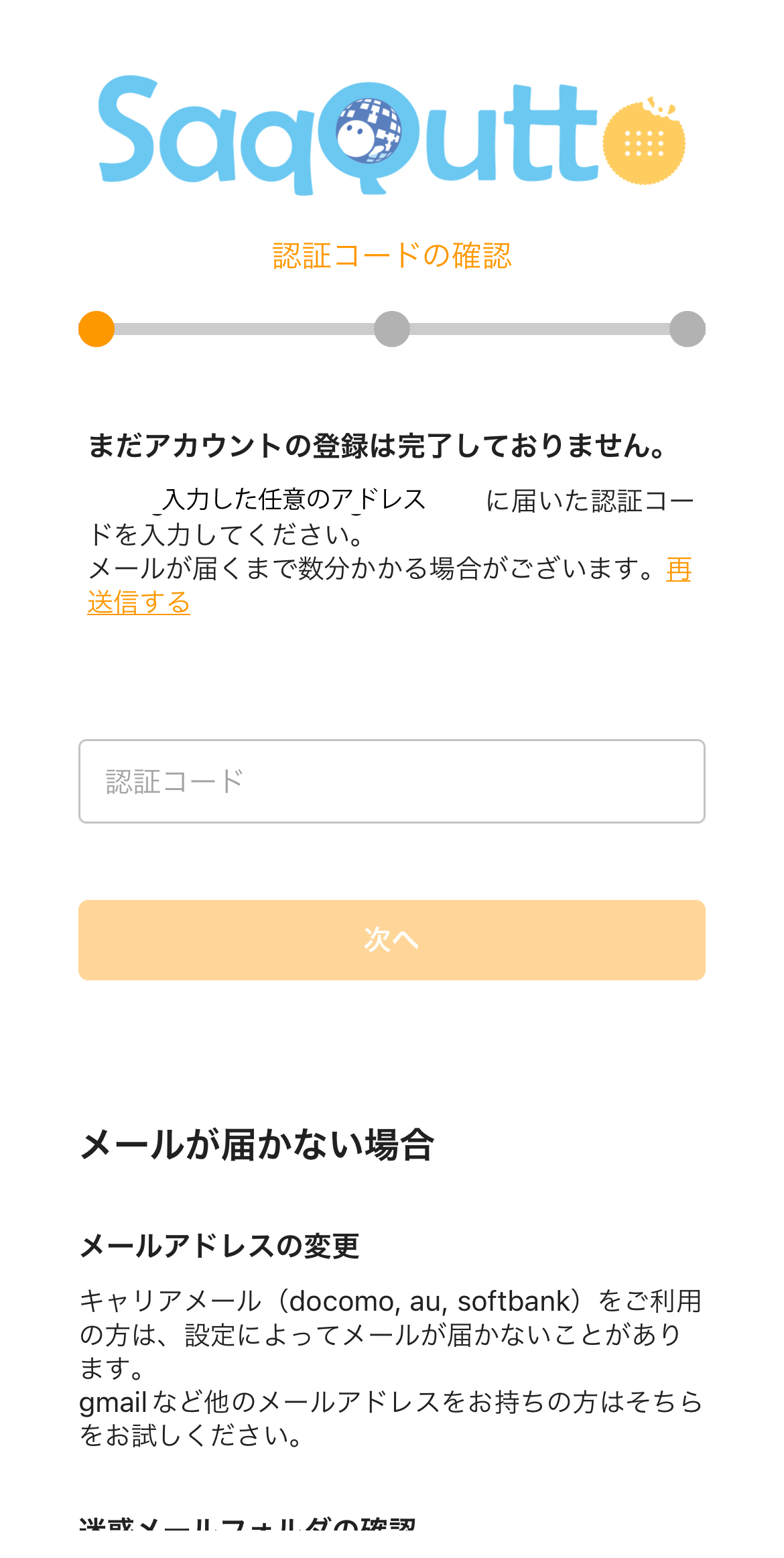This screenshot has width=784, height=1558.
Task: Select the final gray progress step dot
Action: pyautogui.click(x=688, y=329)
